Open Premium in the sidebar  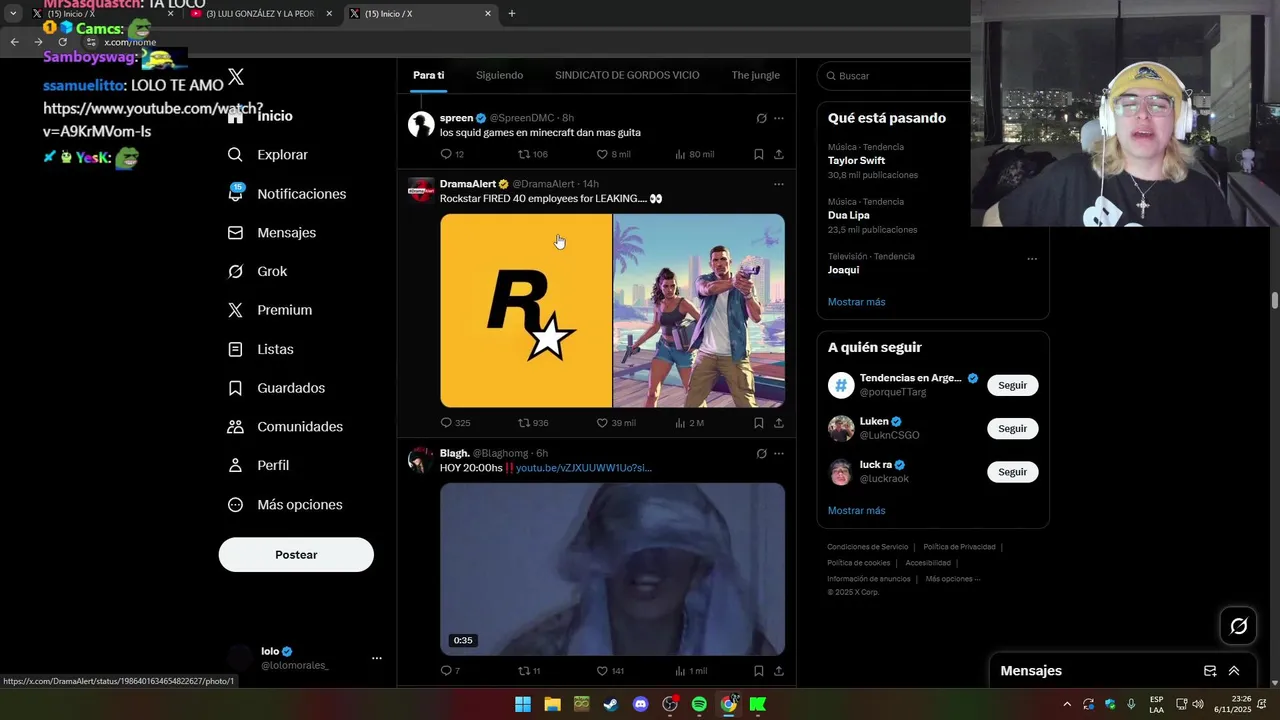pos(270,310)
